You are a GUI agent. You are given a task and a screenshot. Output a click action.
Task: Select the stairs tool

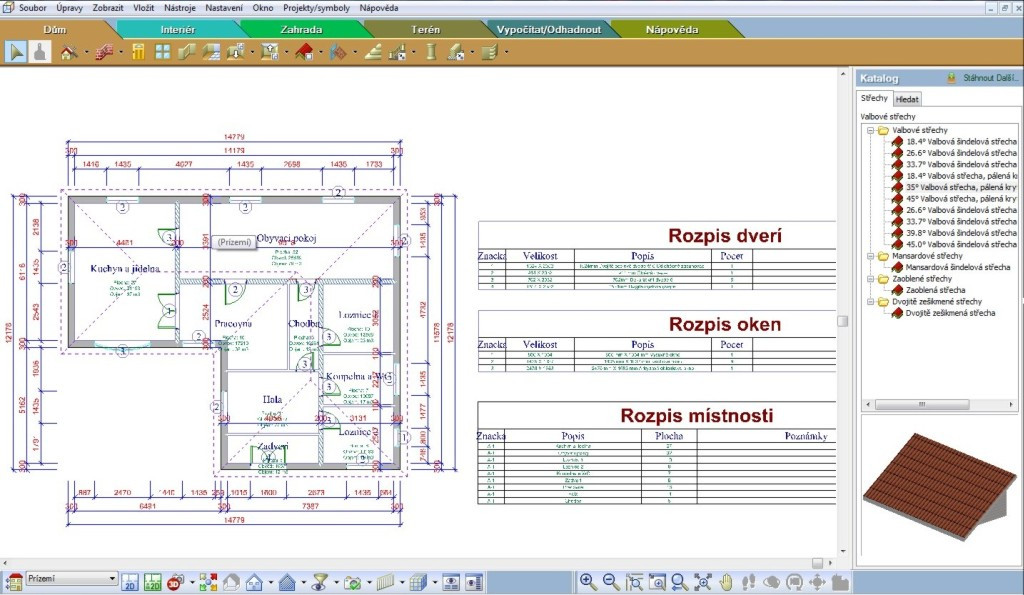click(x=373, y=52)
